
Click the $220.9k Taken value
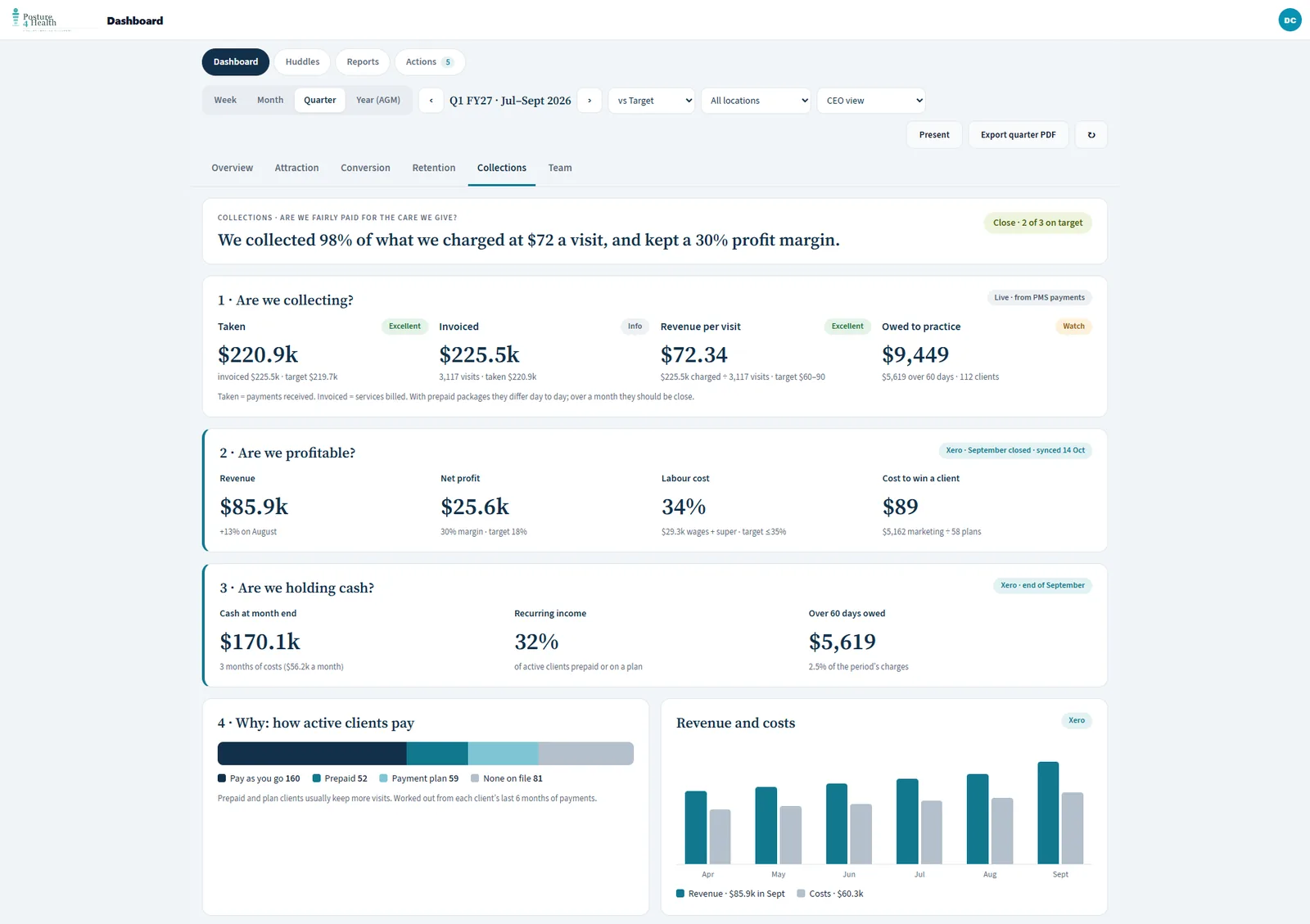pos(258,355)
